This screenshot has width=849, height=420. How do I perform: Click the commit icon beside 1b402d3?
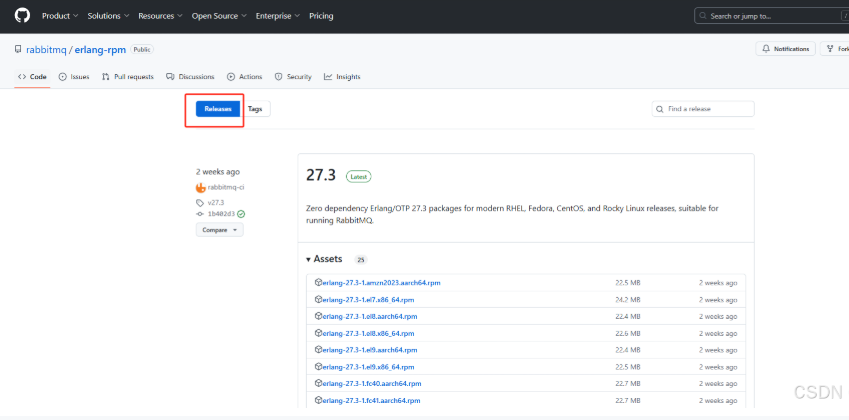coord(200,214)
